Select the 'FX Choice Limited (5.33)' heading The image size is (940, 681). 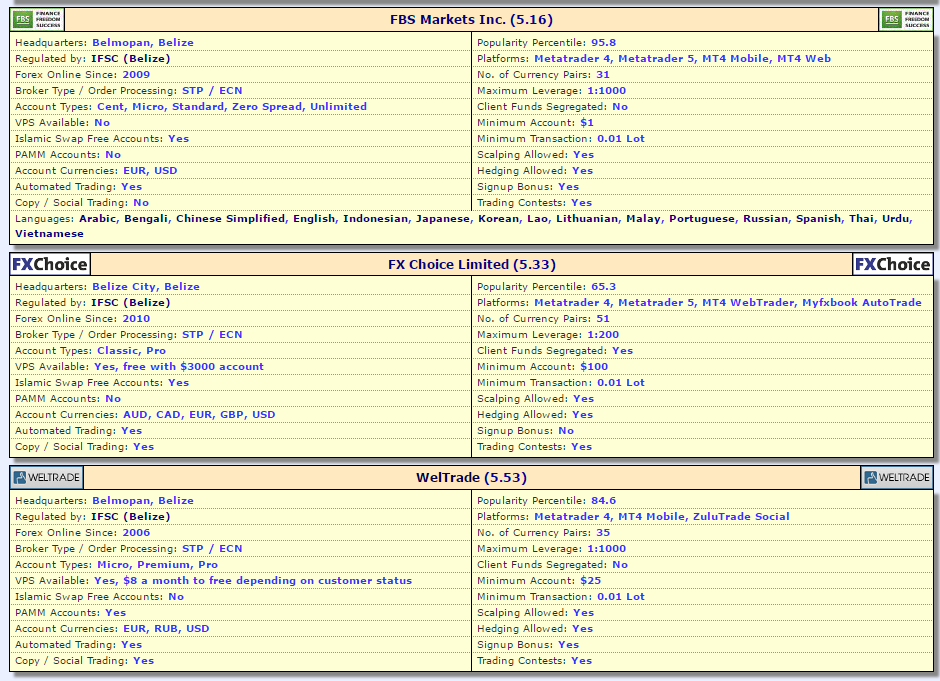coord(472,264)
